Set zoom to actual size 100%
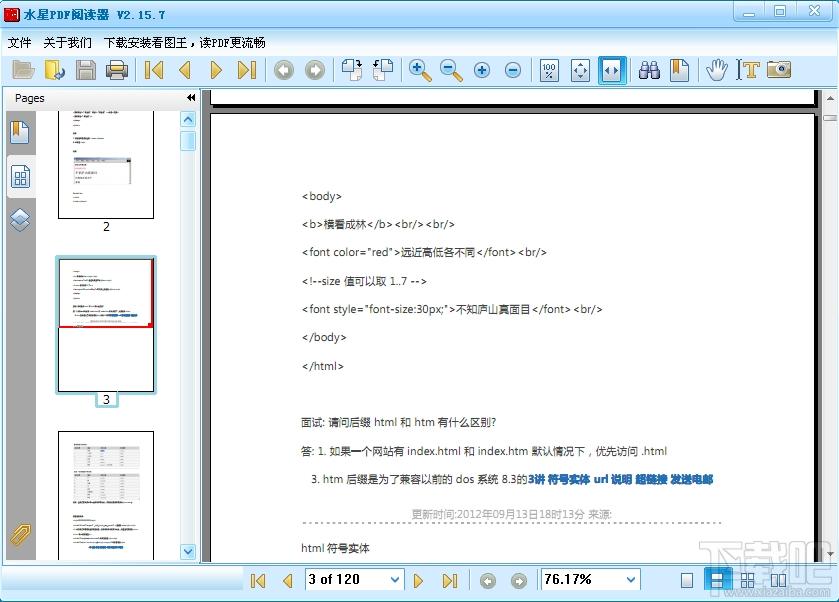The height and width of the screenshot is (602, 839). [550, 70]
